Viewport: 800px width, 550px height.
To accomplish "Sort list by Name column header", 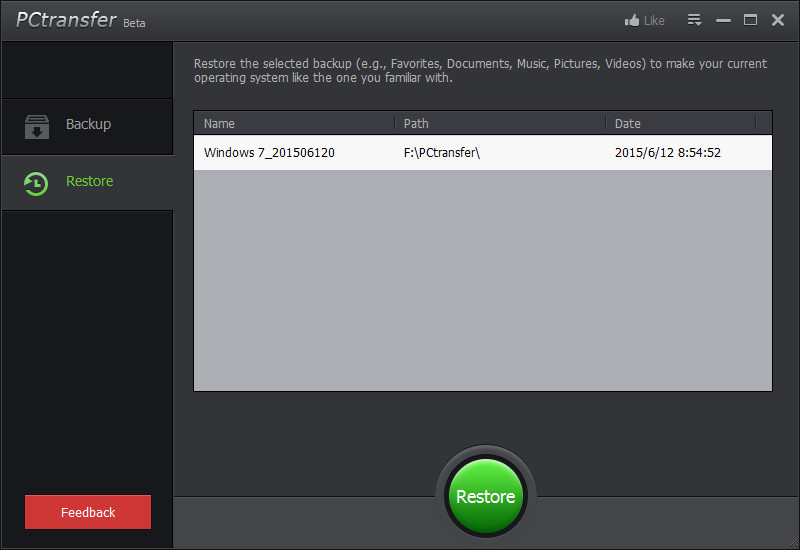I will coord(294,123).
